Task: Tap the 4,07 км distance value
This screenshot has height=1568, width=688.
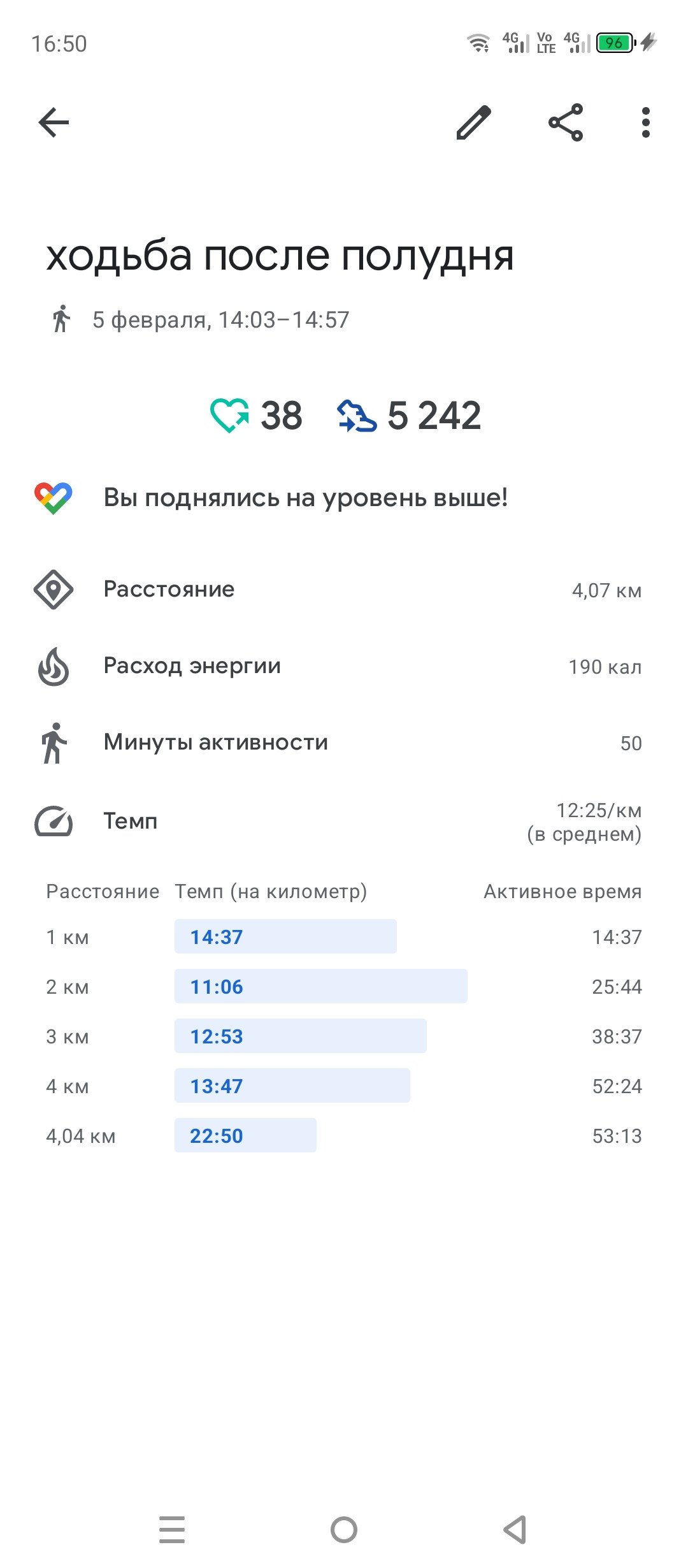Action: [x=606, y=590]
